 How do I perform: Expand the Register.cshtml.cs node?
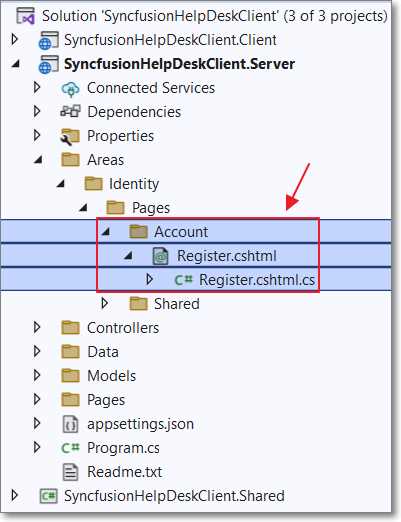click(150, 279)
